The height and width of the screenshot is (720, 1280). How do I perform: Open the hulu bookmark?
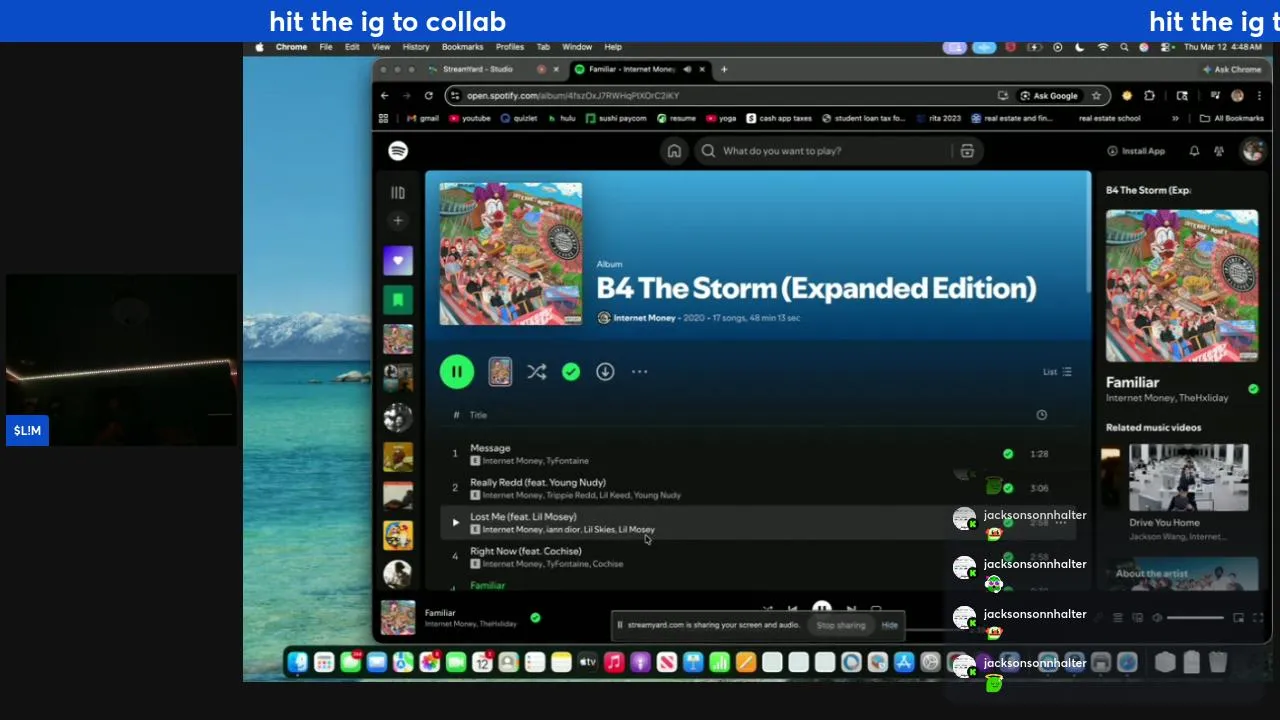[x=561, y=118]
